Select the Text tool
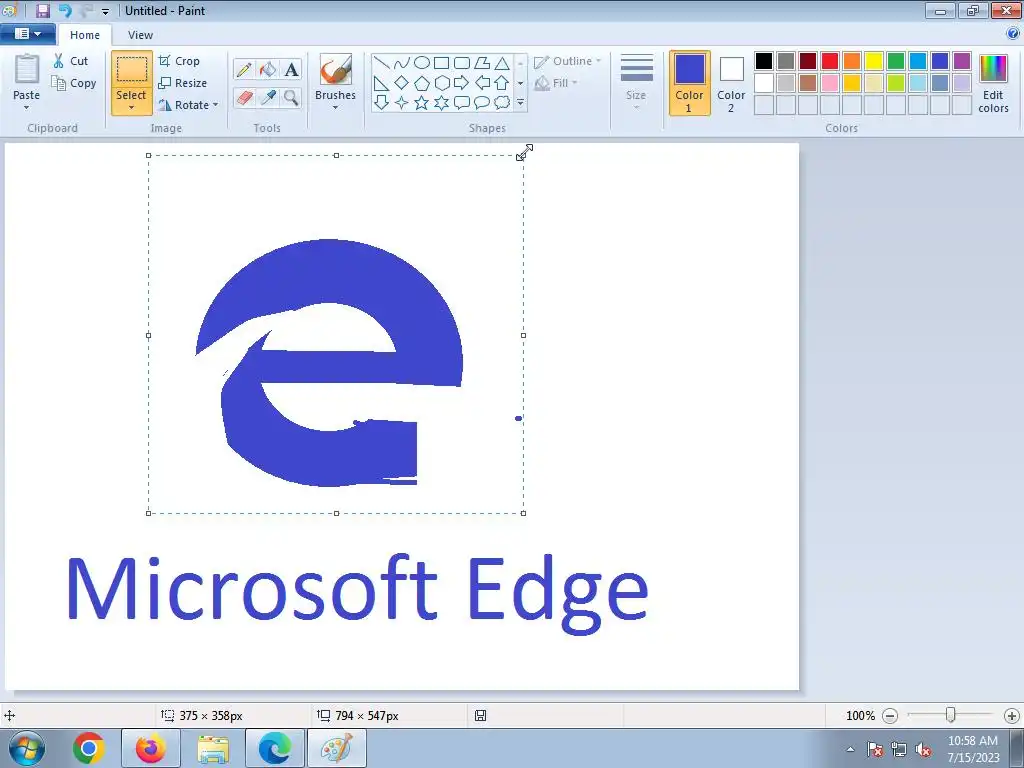Viewport: 1024px width, 768px height. click(291, 70)
